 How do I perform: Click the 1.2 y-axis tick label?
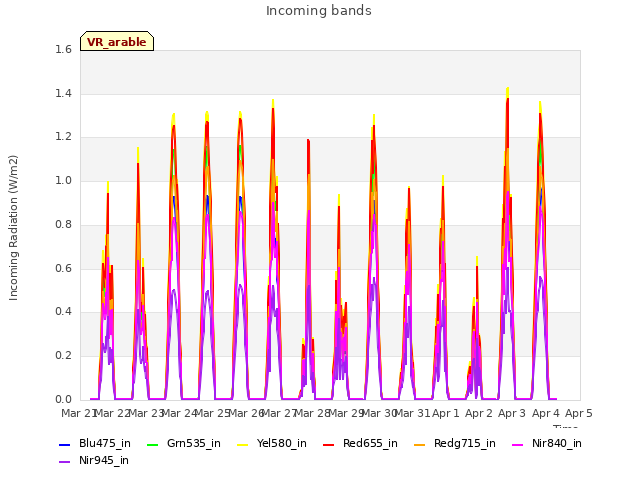tap(64, 137)
